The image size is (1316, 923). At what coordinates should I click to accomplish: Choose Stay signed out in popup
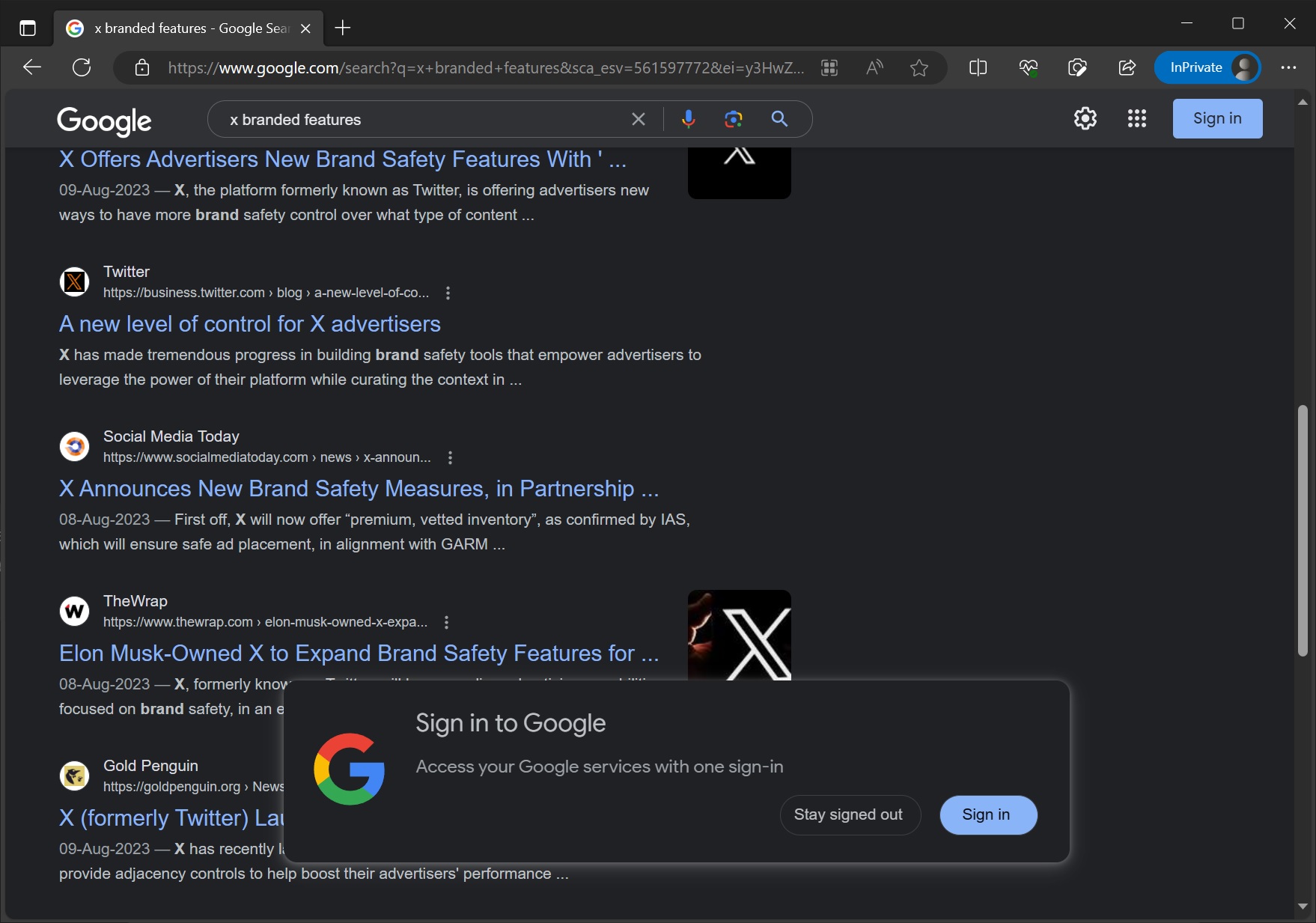click(850, 815)
